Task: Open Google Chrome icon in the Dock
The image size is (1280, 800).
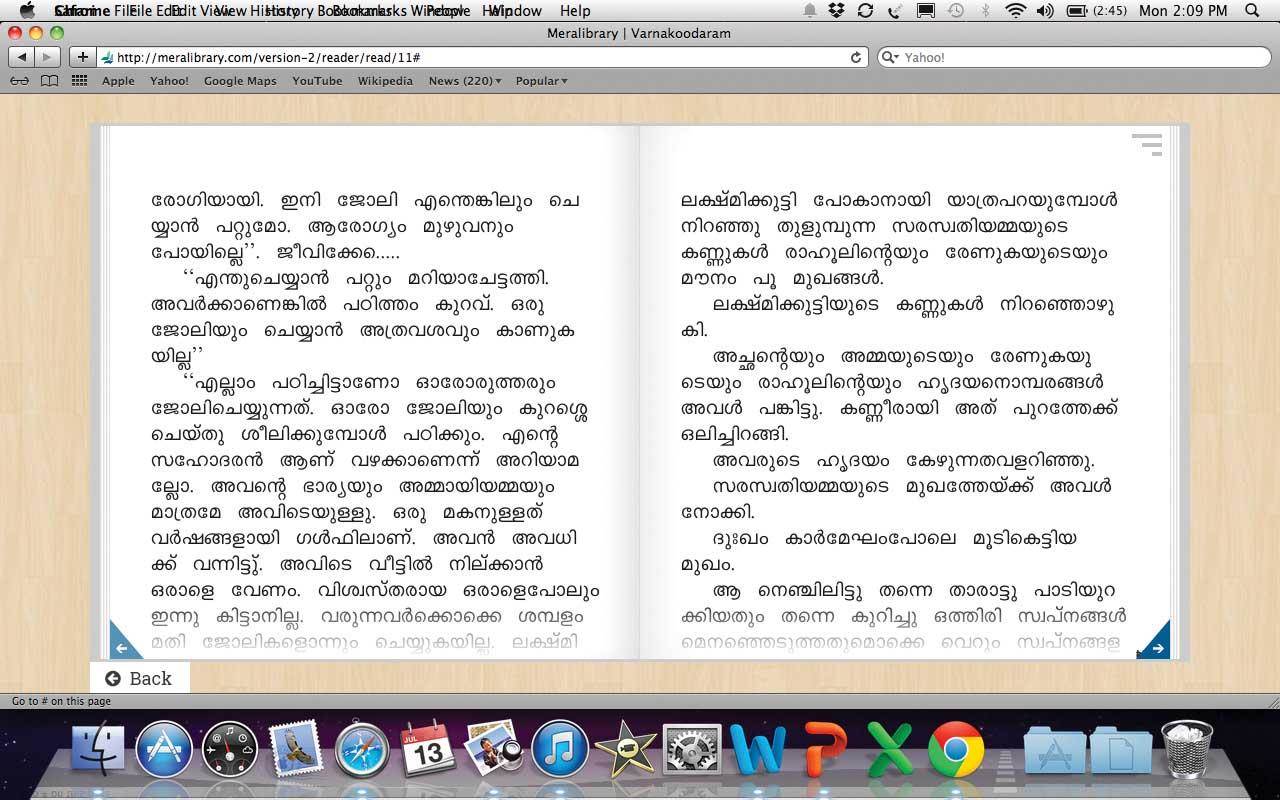Action: (x=956, y=749)
